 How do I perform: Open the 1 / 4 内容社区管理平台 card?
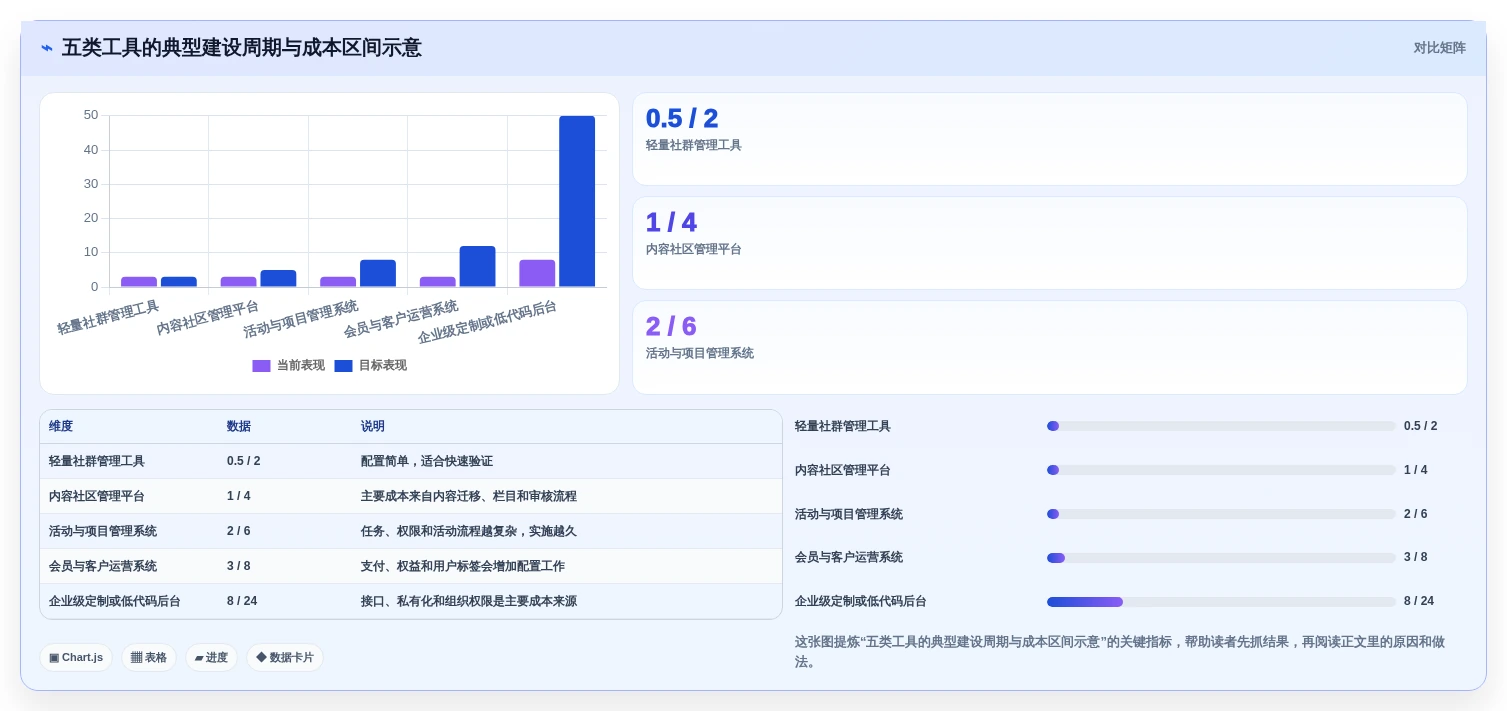(1049, 243)
